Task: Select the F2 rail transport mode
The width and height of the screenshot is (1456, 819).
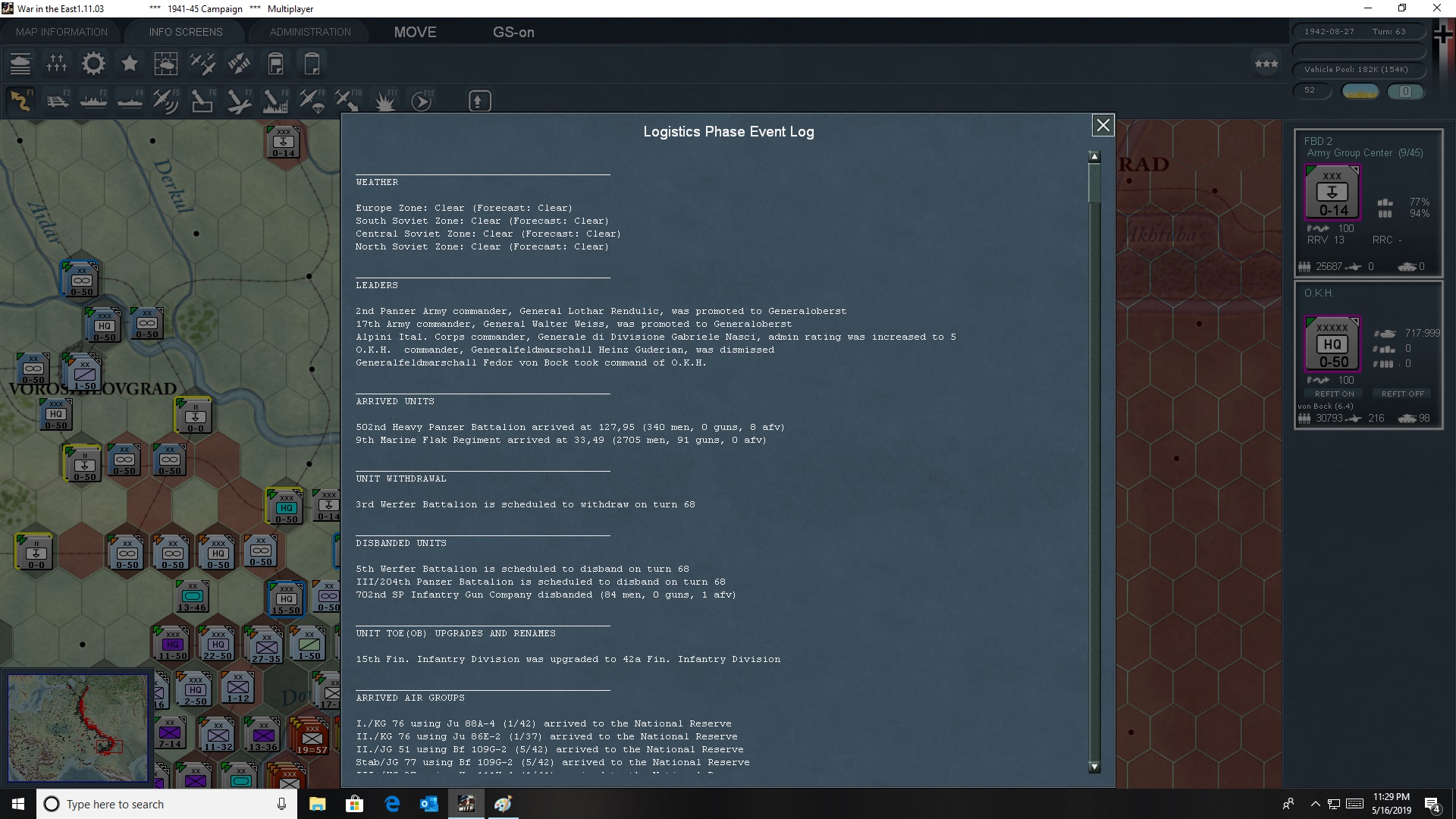Action: coord(57,101)
